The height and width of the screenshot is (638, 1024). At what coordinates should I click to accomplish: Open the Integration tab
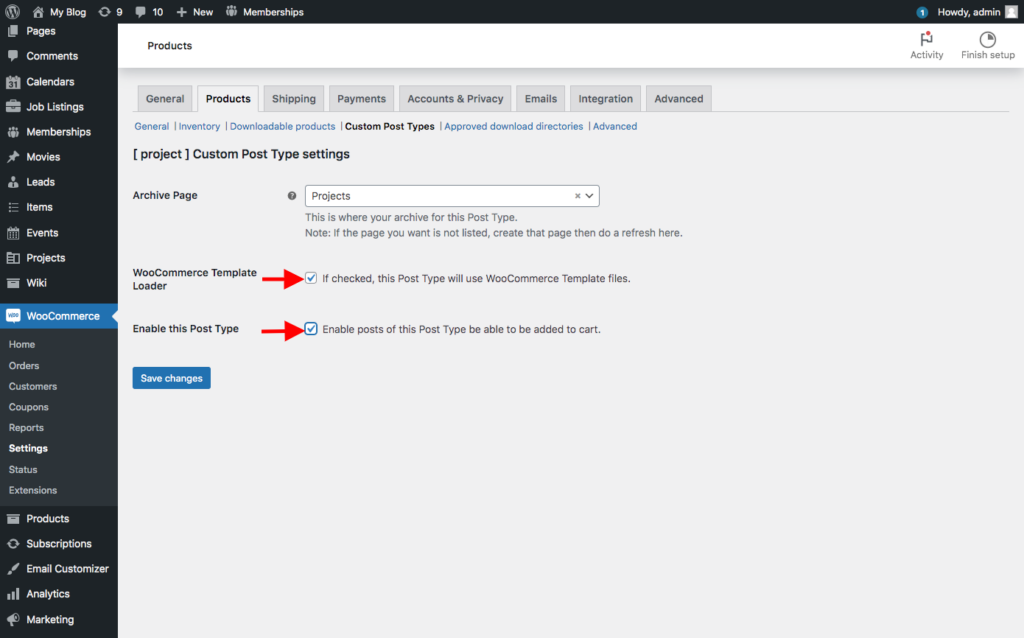605,99
